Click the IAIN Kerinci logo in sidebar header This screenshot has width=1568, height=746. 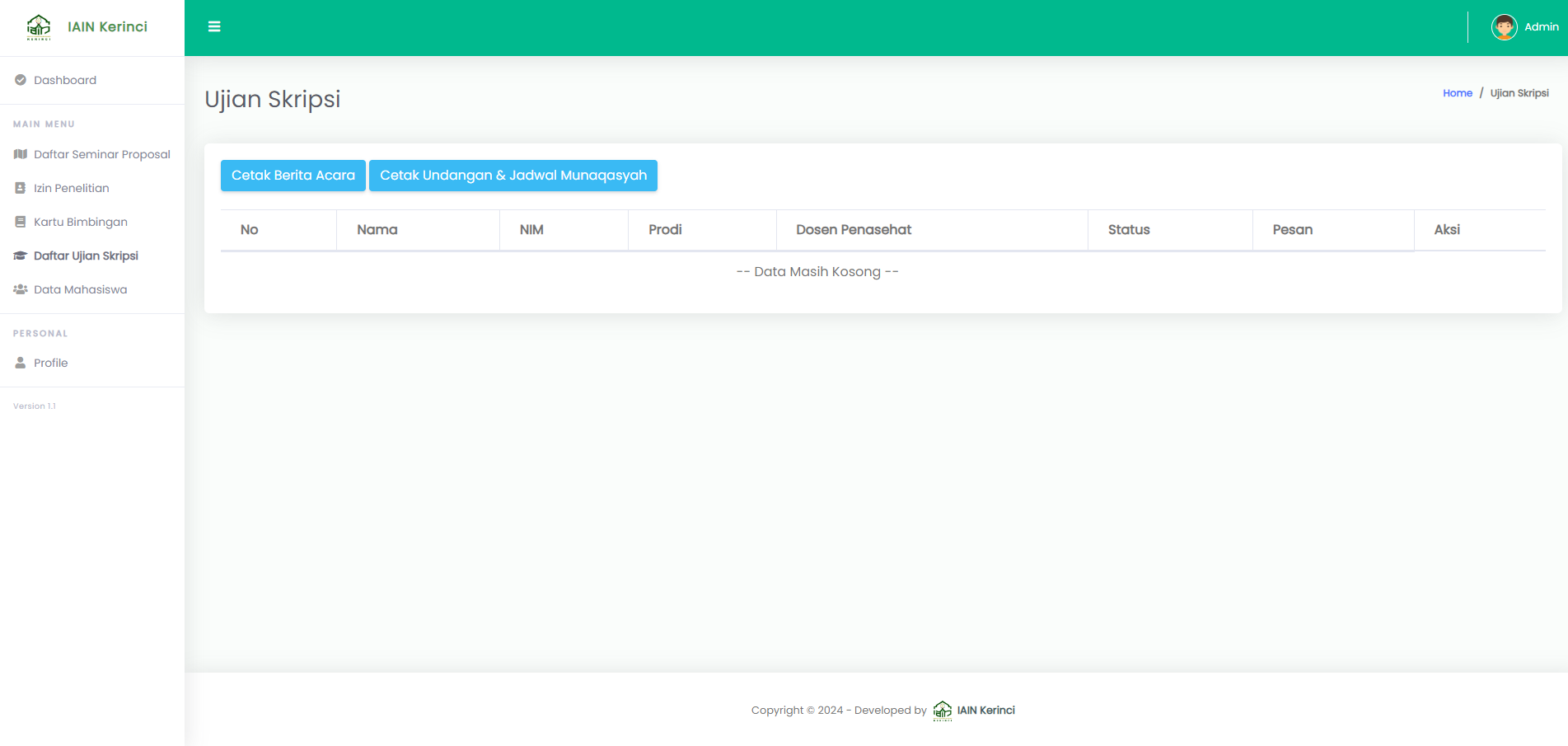(x=39, y=27)
